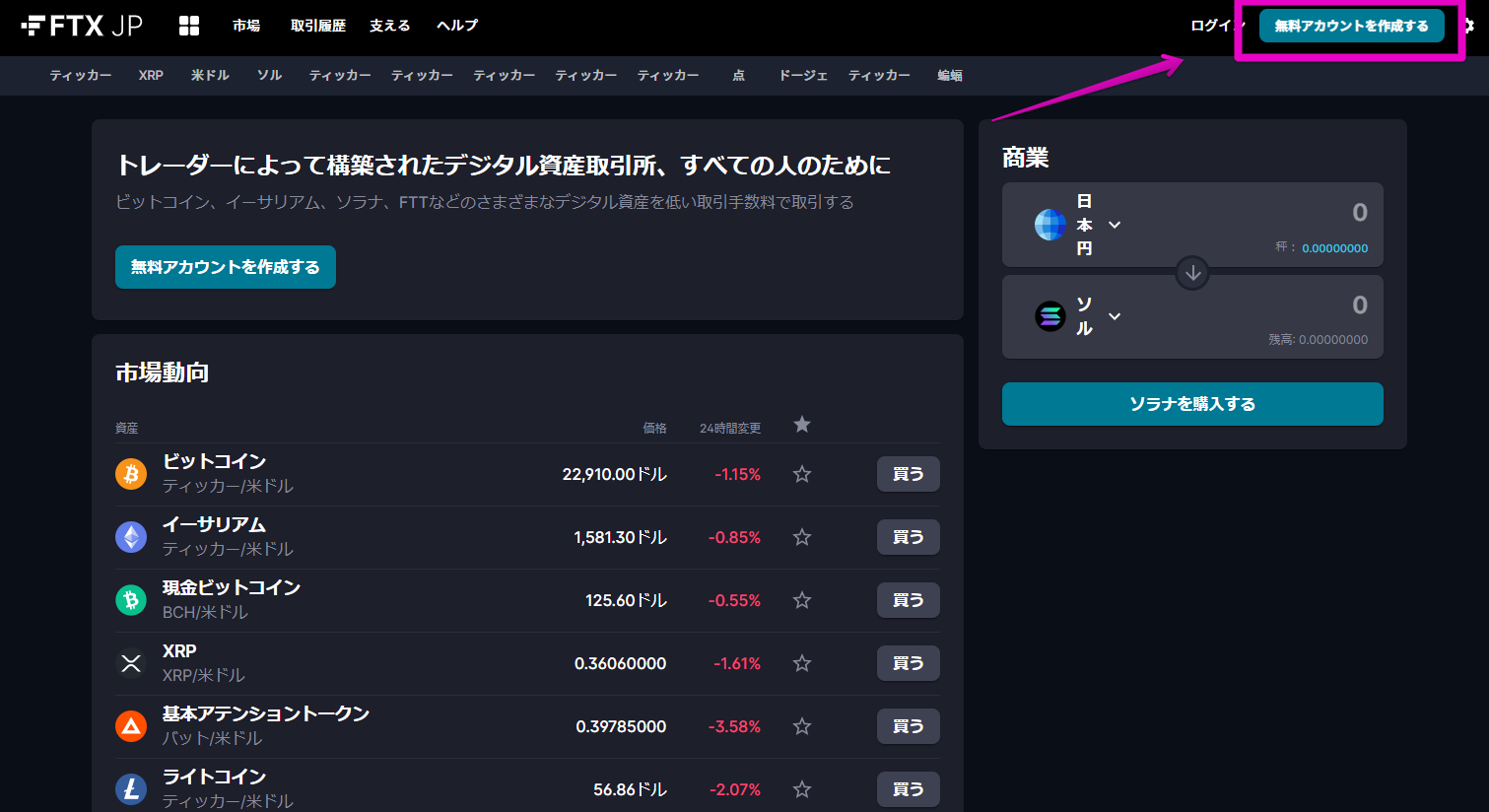This screenshot has width=1489, height=812.
Task: Click the ログイン link
Action: (x=1217, y=26)
